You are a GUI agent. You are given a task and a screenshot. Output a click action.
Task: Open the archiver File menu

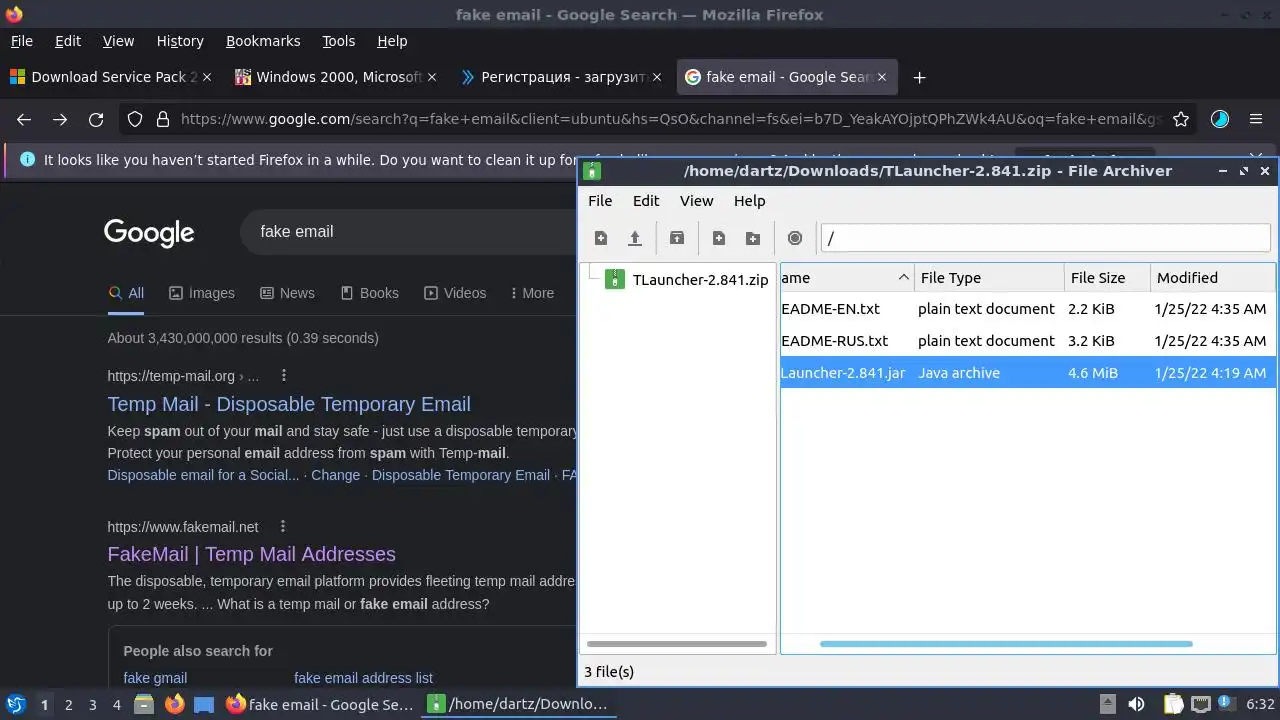[x=600, y=200]
